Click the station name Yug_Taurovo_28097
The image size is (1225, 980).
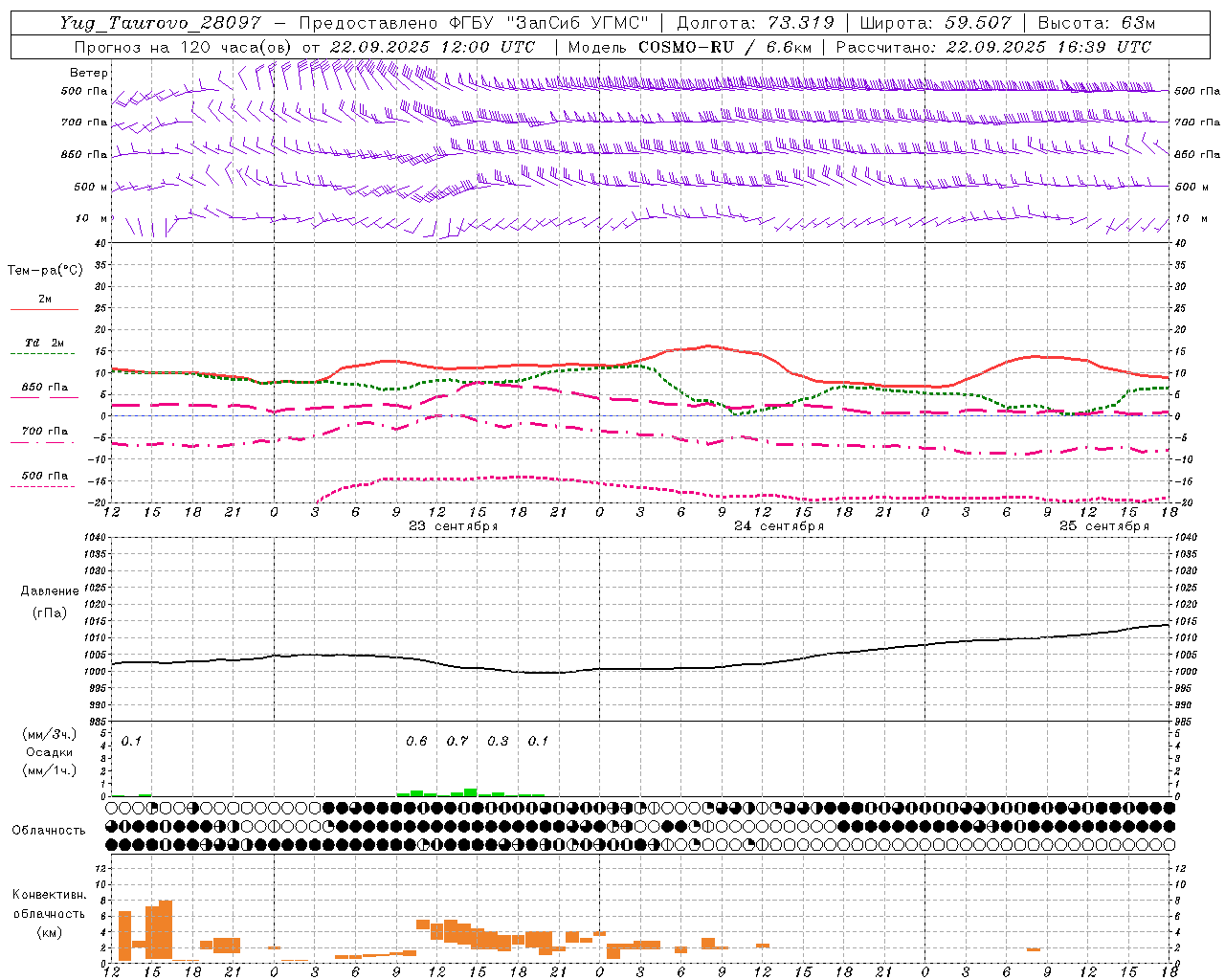[x=160, y=23]
